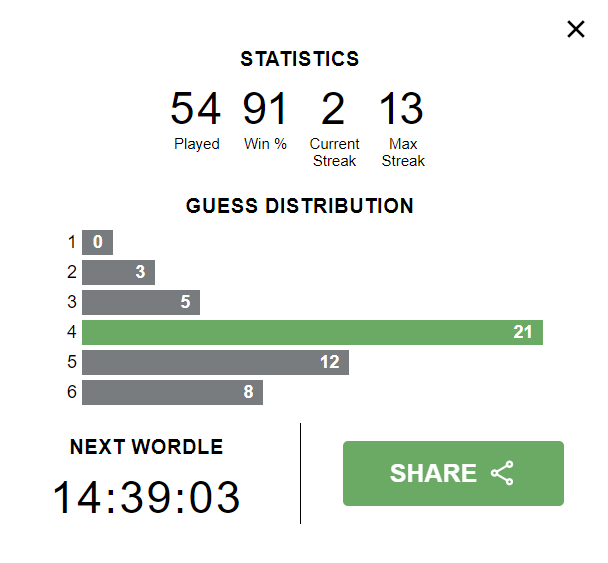
Task: Click the STATISTICS heading
Action: [300, 59]
